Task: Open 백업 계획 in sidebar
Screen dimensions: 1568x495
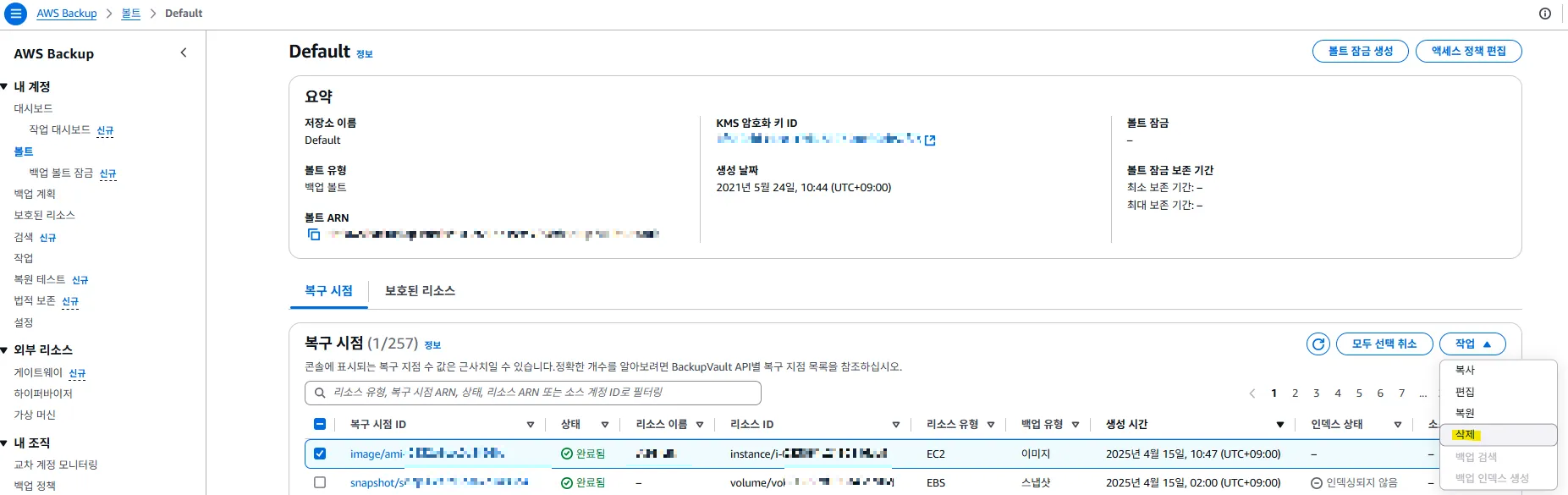Action: tap(35, 194)
